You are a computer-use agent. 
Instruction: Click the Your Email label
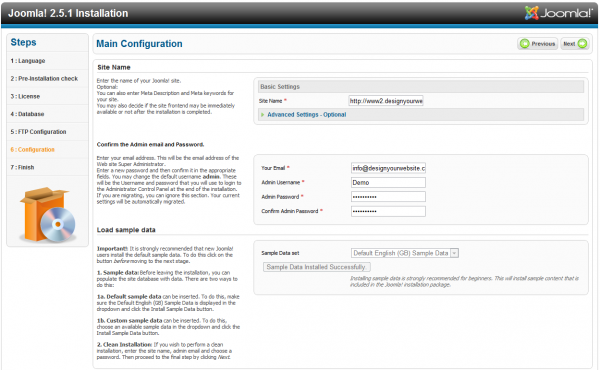click(273, 168)
